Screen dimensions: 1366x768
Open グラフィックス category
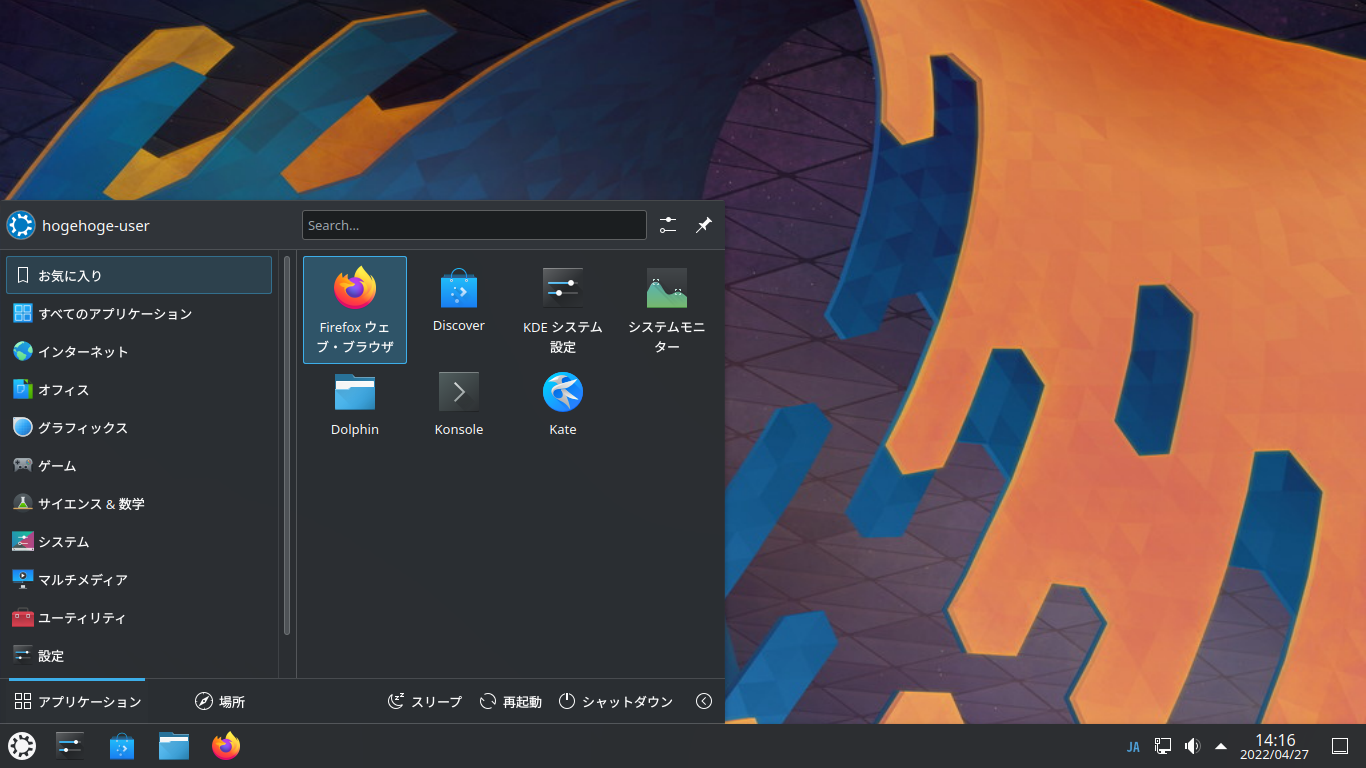tap(139, 427)
